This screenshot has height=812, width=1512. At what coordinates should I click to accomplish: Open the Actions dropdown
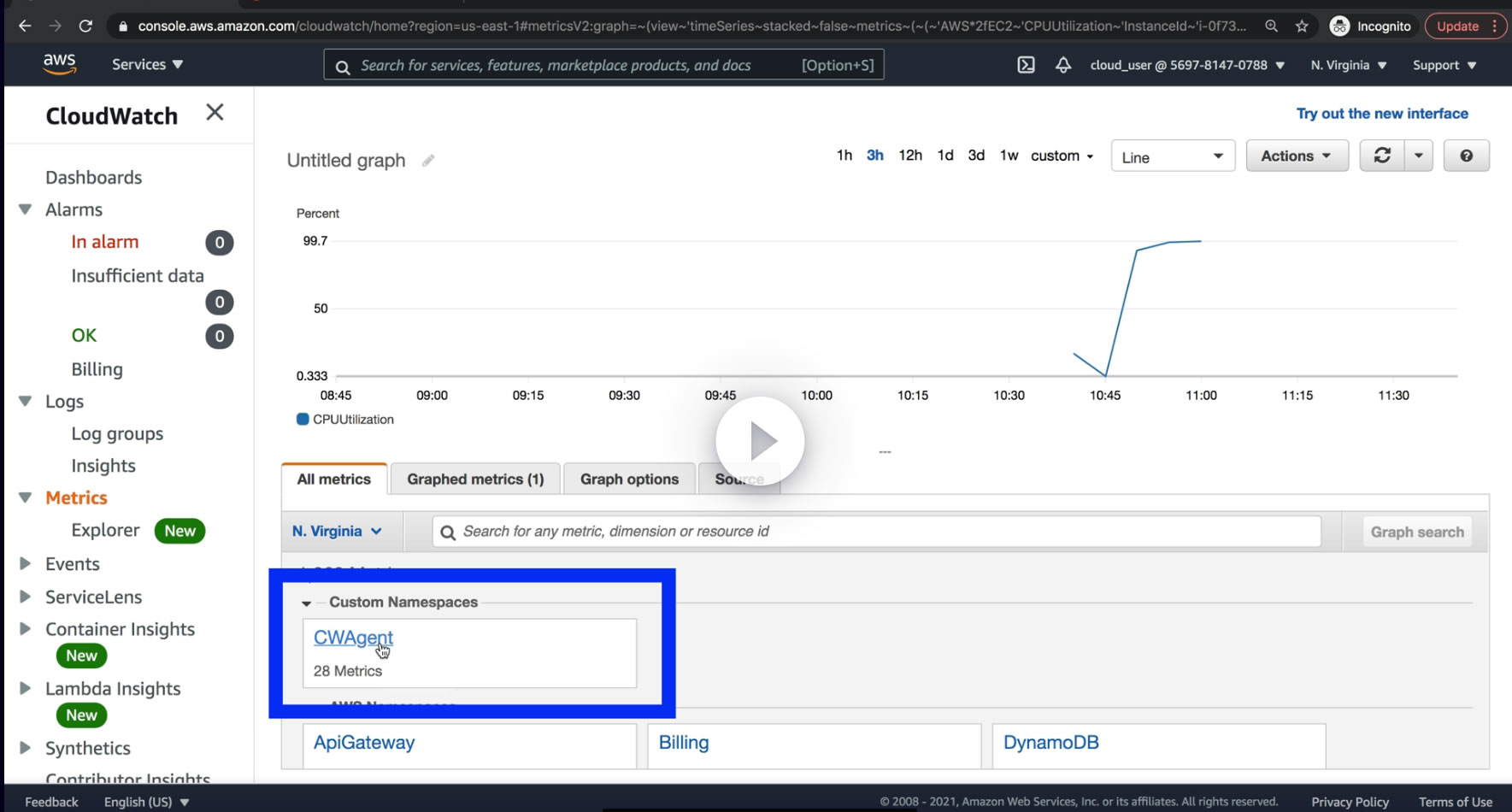coord(1297,156)
